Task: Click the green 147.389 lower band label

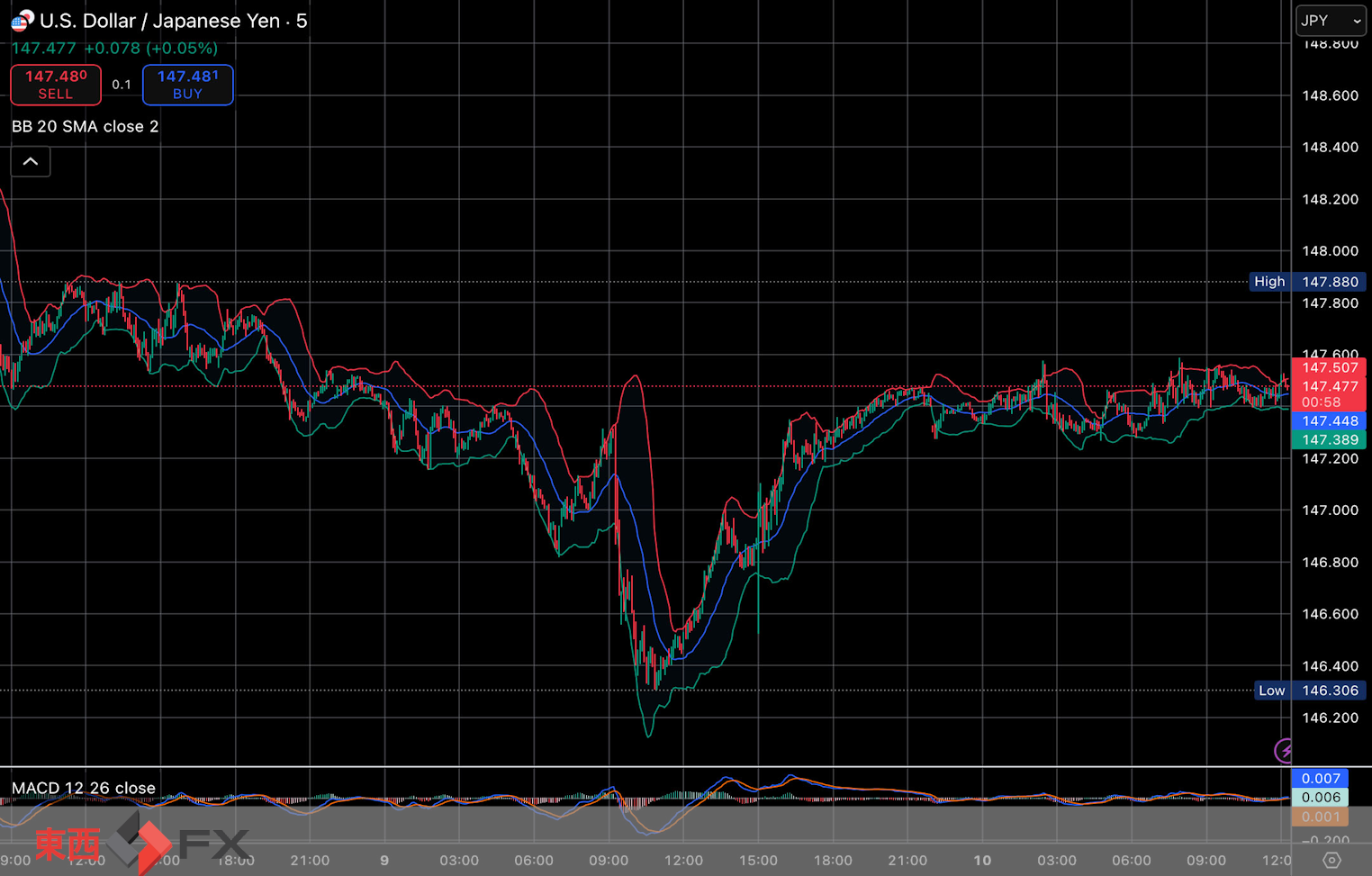Action: (1329, 440)
